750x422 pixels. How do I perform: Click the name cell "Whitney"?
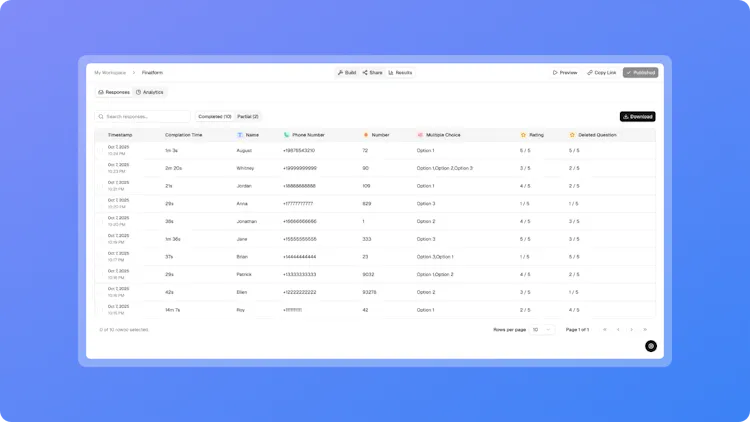click(x=245, y=168)
